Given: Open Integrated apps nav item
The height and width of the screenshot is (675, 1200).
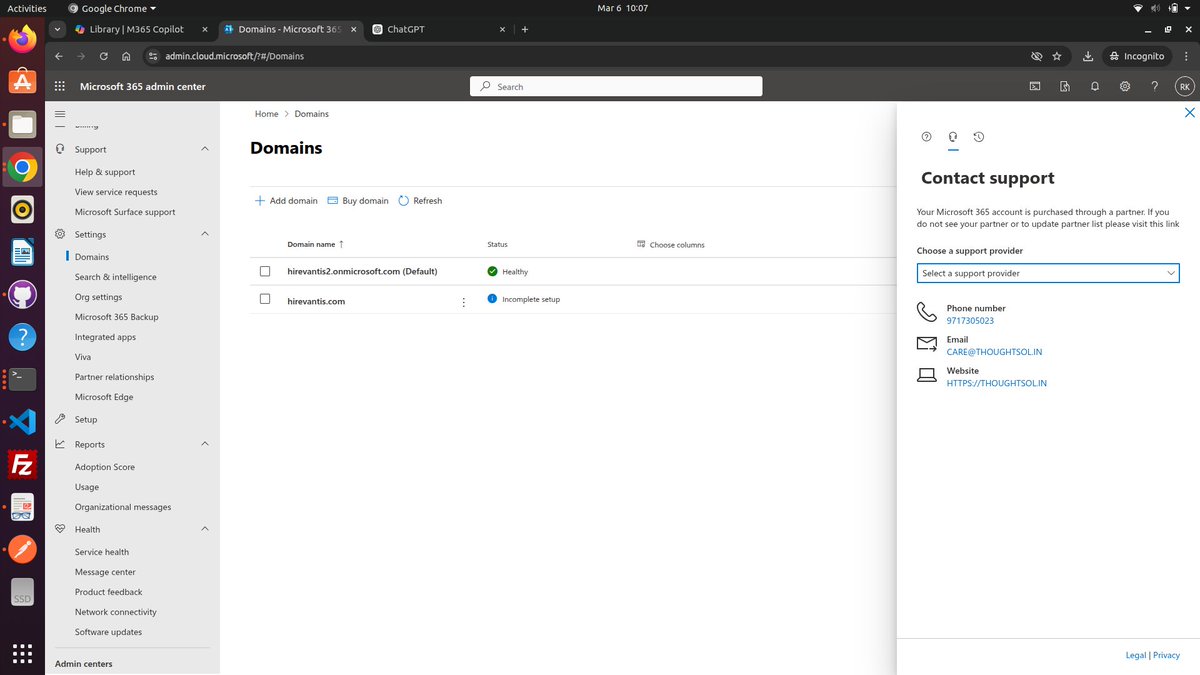Looking at the screenshot, I should (x=105, y=337).
